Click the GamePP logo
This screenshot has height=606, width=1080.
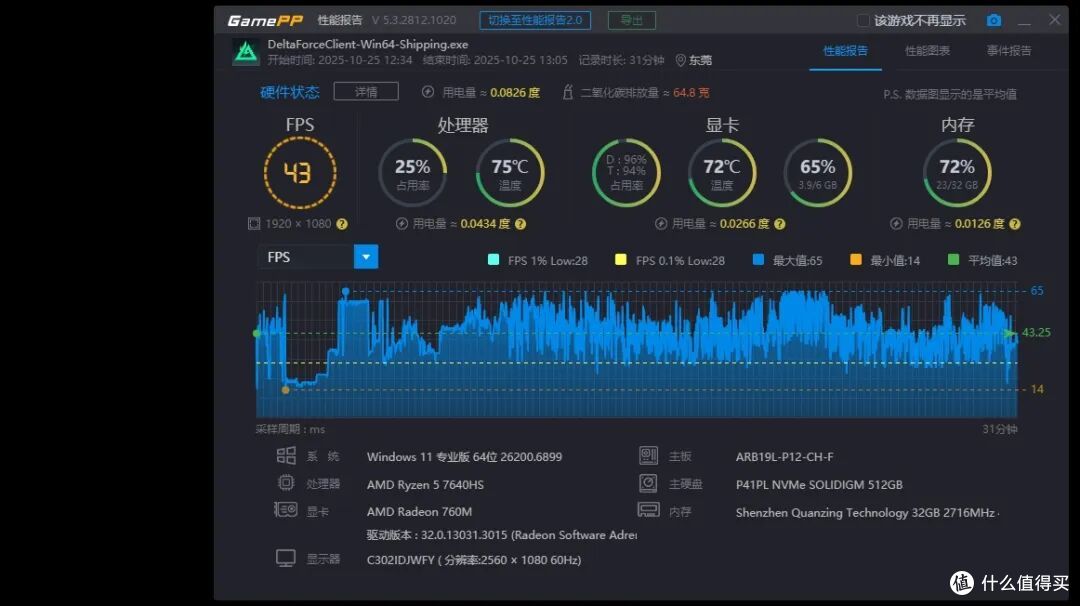[x=265, y=21]
